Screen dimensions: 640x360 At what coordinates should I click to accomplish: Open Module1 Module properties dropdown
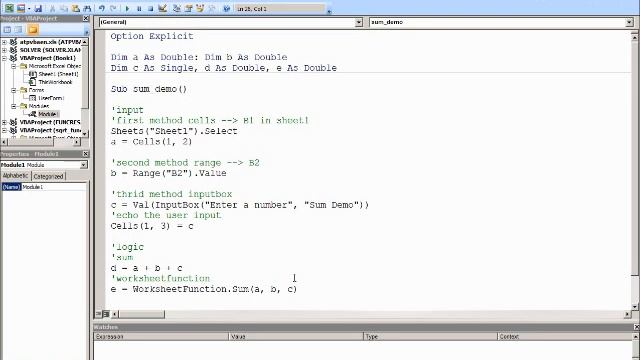(83, 165)
